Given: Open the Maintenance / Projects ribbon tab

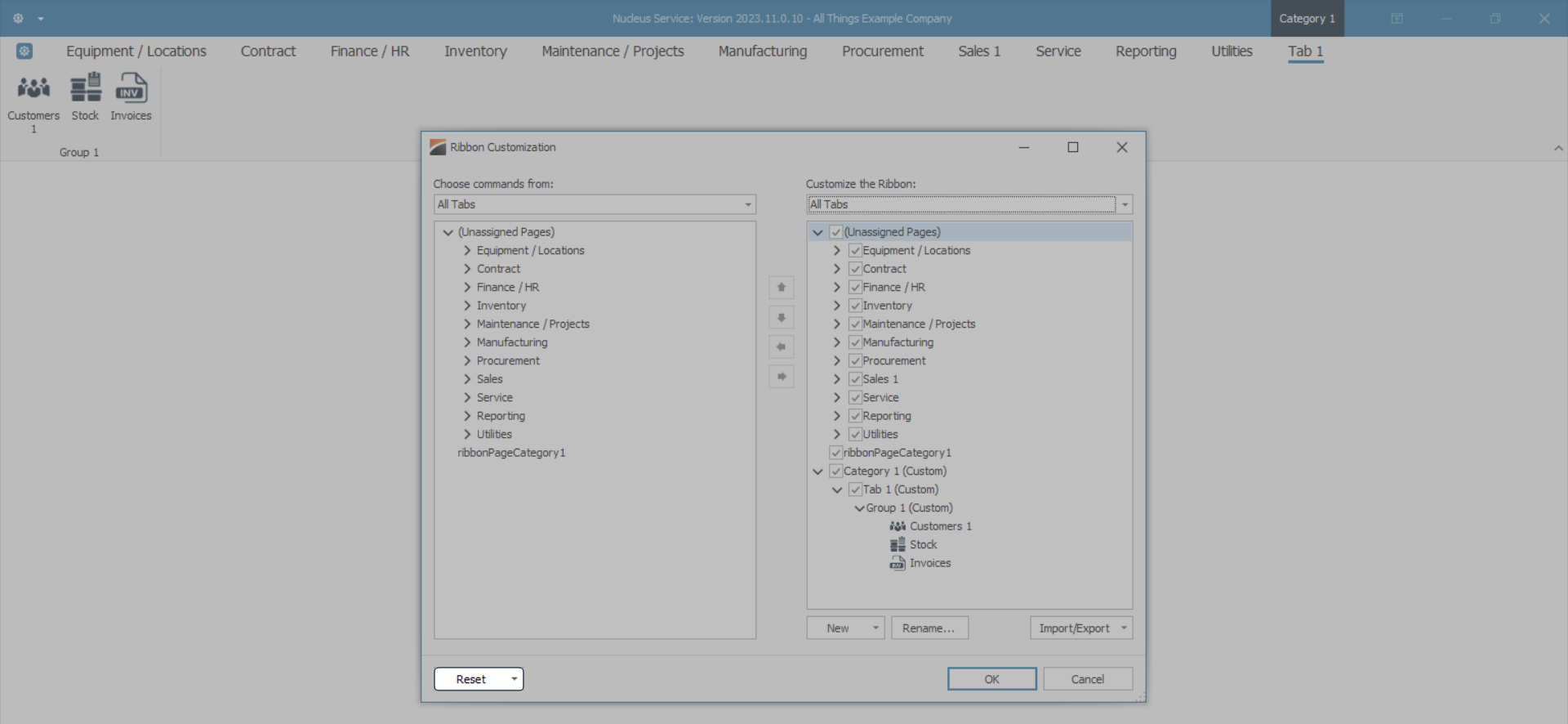Looking at the screenshot, I should point(612,51).
